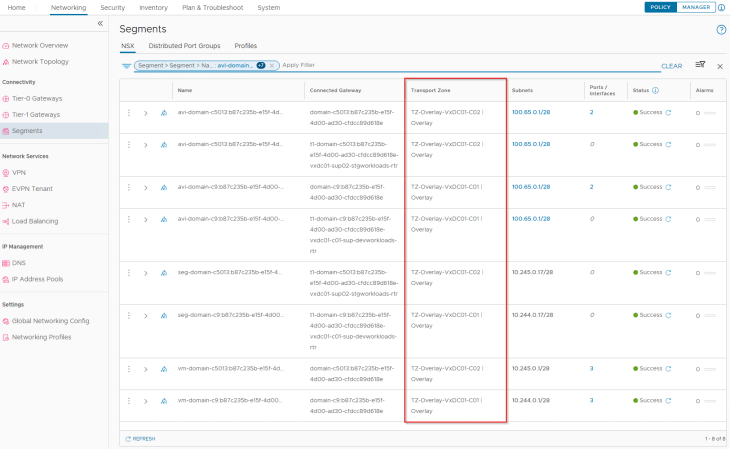
Task: Close the filter bar with X icon
Action: pyautogui.click(x=720, y=66)
